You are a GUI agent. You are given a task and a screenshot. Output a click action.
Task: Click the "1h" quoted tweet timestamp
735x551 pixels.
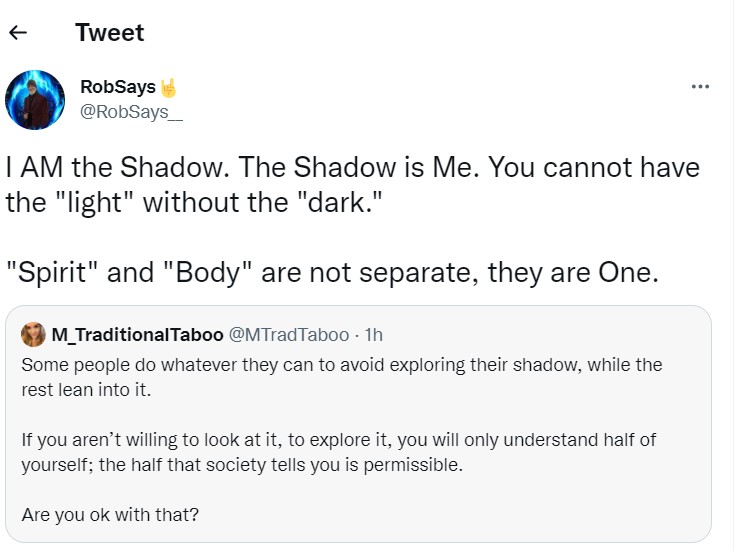click(375, 334)
